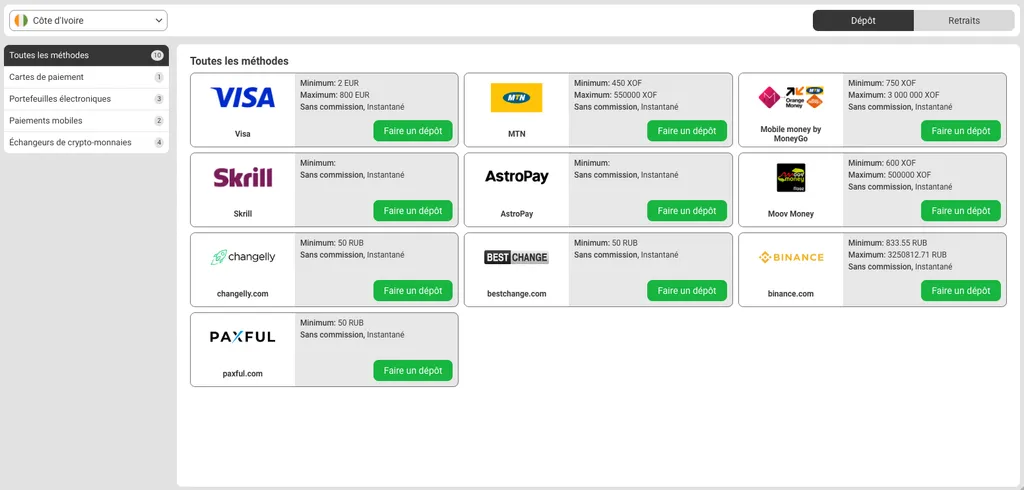The width and height of the screenshot is (1024, 490).
Task: Switch to the Dépôt tab
Action: point(863,20)
